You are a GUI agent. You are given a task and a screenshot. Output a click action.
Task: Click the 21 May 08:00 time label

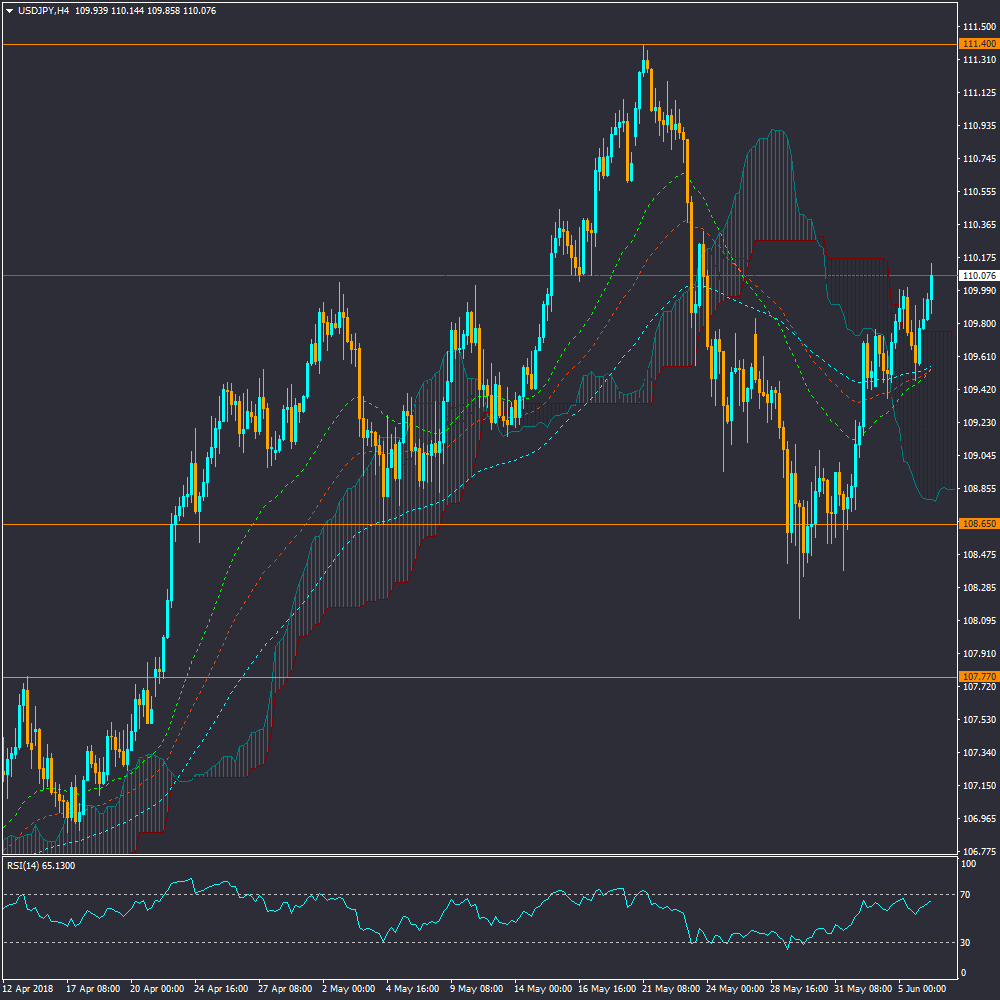pyautogui.click(x=669, y=988)
